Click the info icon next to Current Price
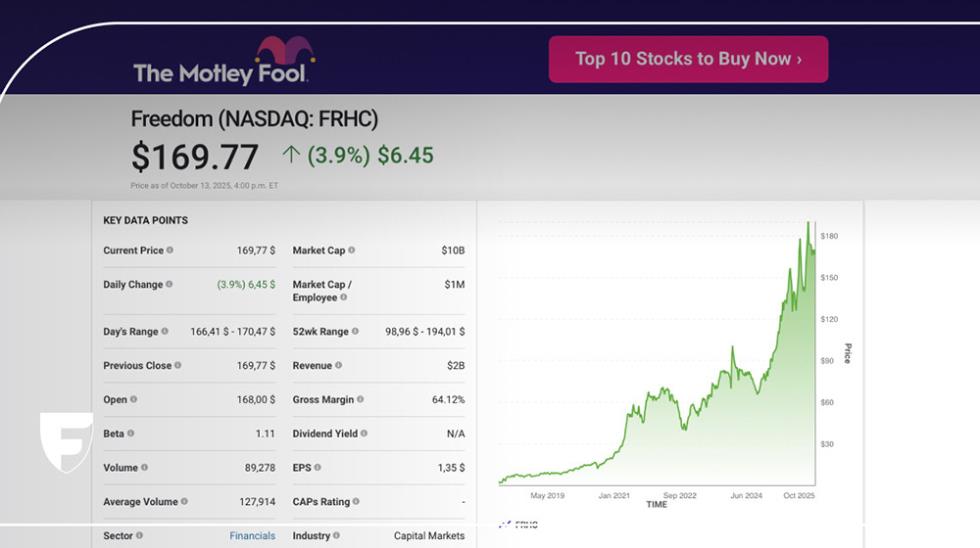 [170, 250]
